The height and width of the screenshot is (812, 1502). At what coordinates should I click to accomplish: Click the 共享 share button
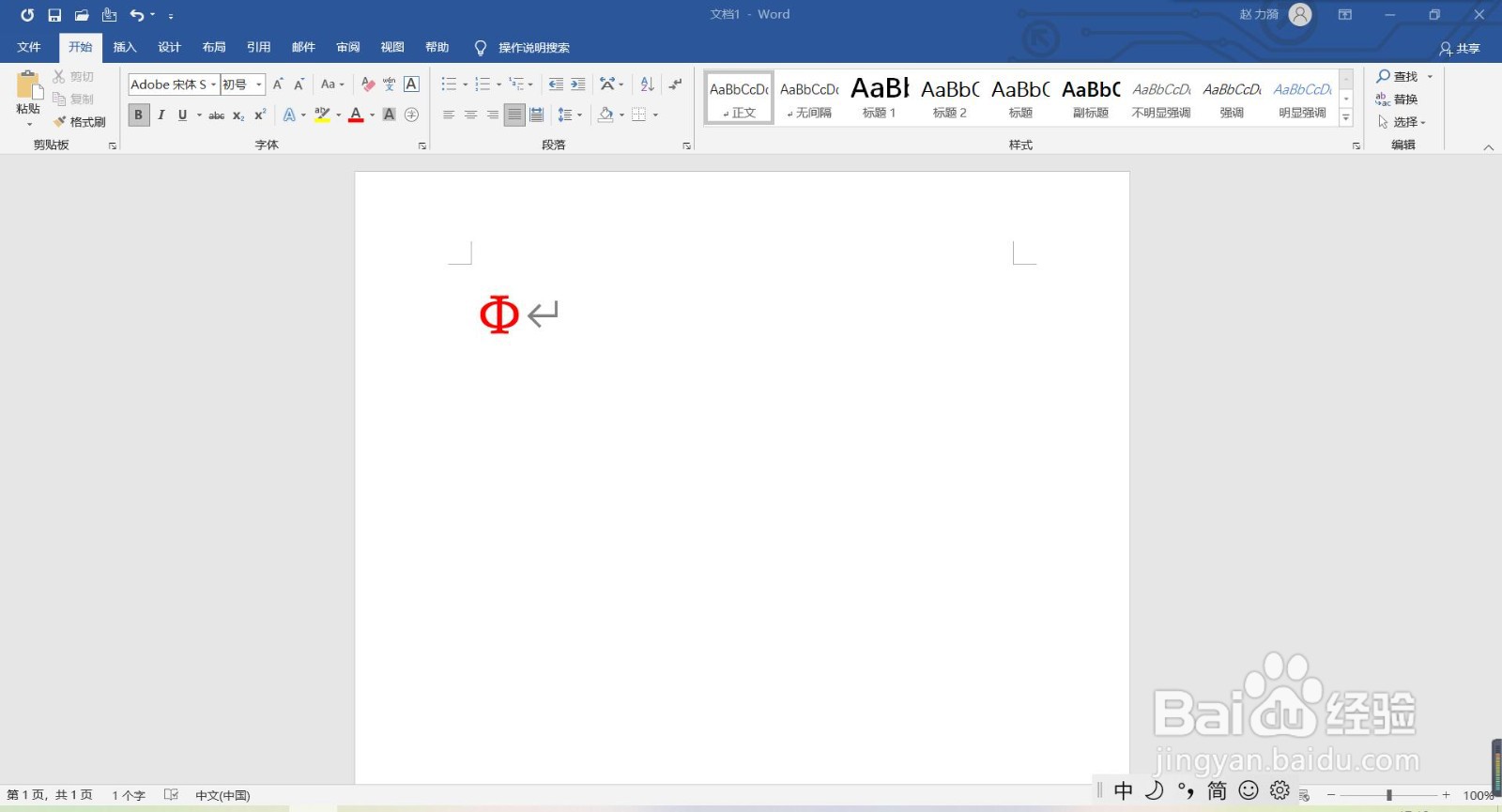1460,48
